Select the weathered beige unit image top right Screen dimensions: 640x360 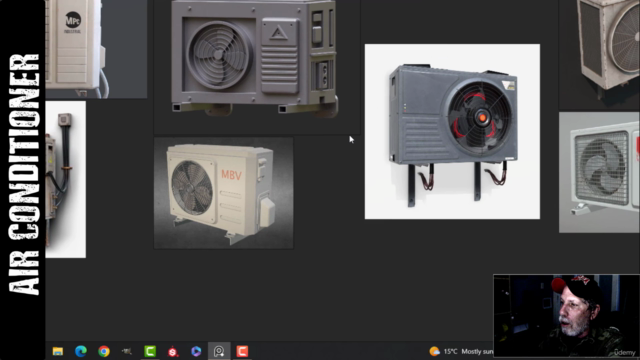coord(599,54)
